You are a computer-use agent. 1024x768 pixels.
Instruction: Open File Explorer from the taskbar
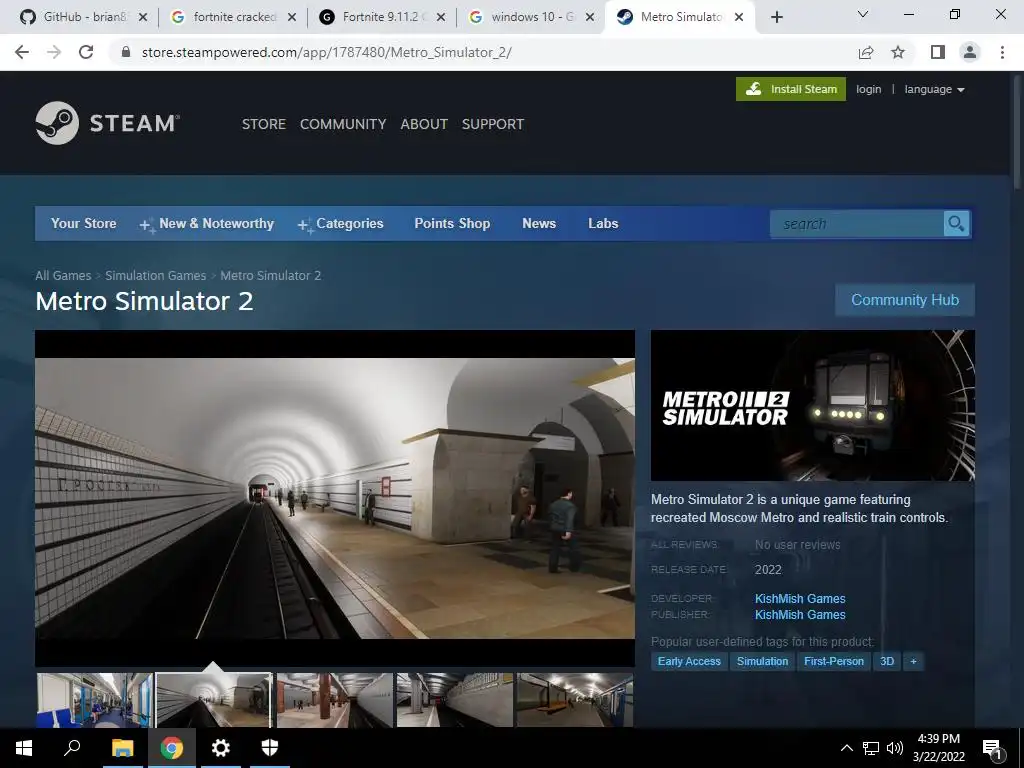122,748
